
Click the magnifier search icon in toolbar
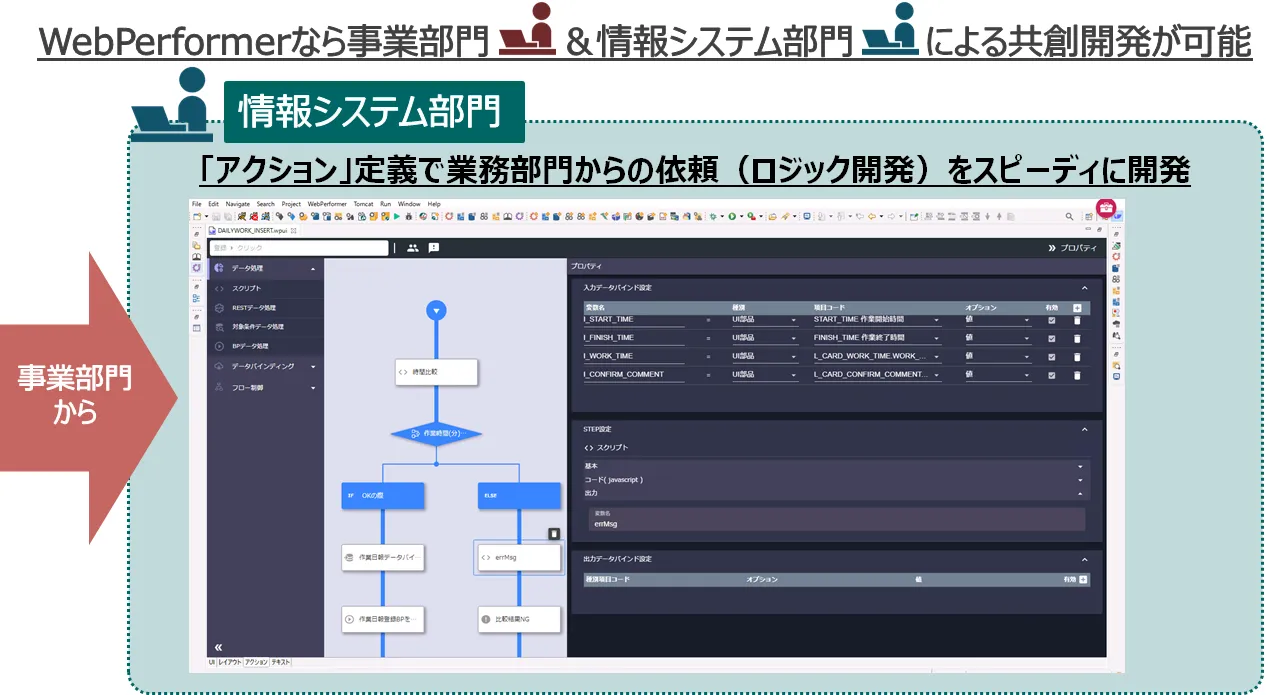tap(1069, 216)
